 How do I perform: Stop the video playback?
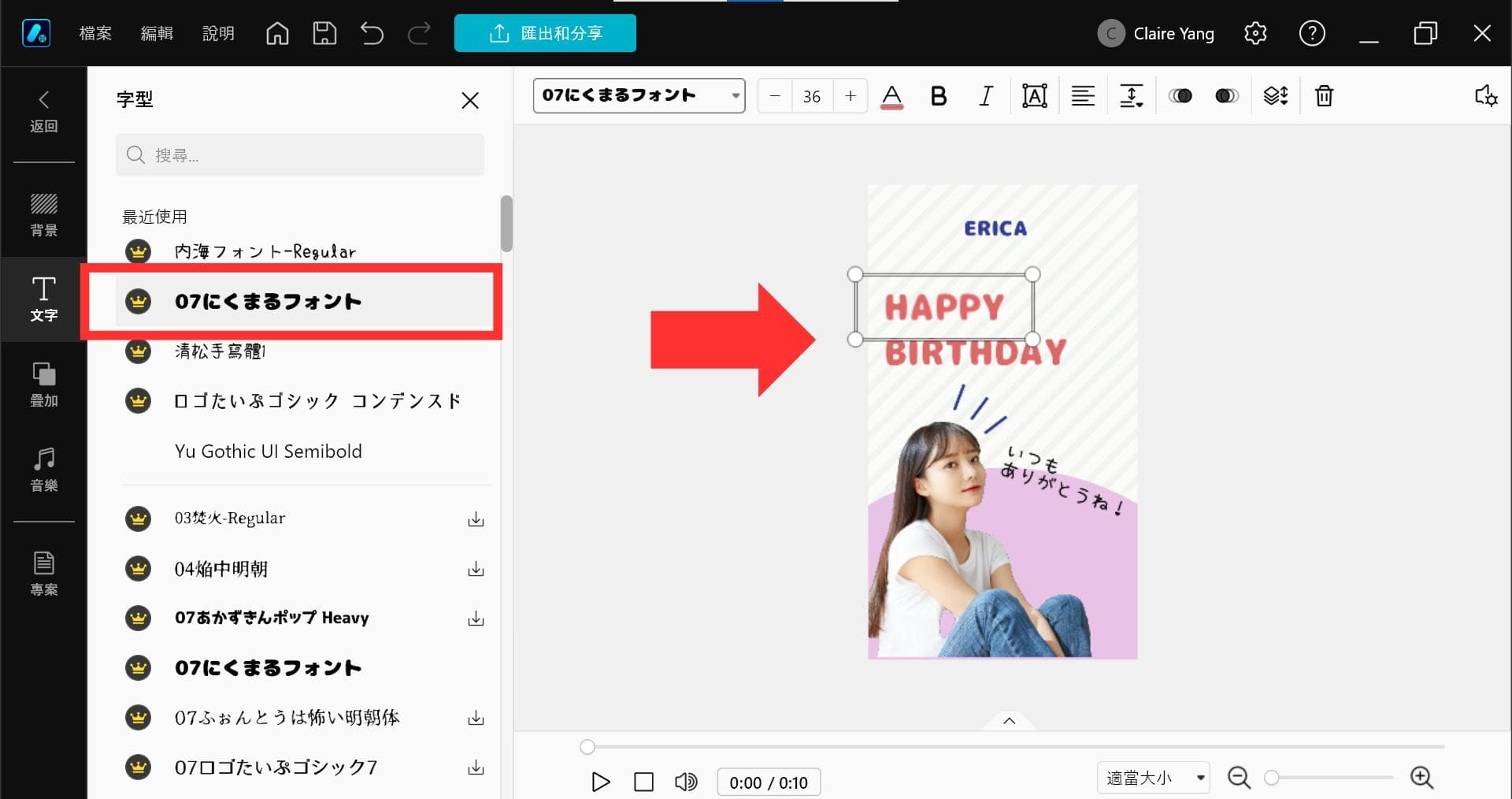click(643, 782)
